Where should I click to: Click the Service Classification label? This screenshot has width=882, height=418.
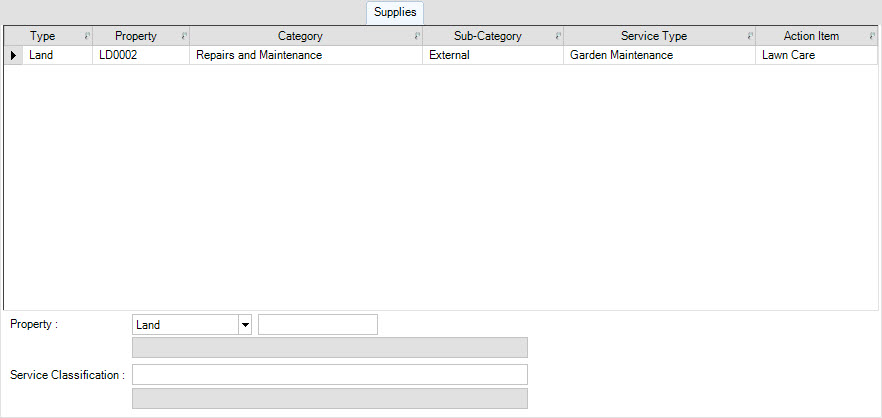[x=68, y=375]
